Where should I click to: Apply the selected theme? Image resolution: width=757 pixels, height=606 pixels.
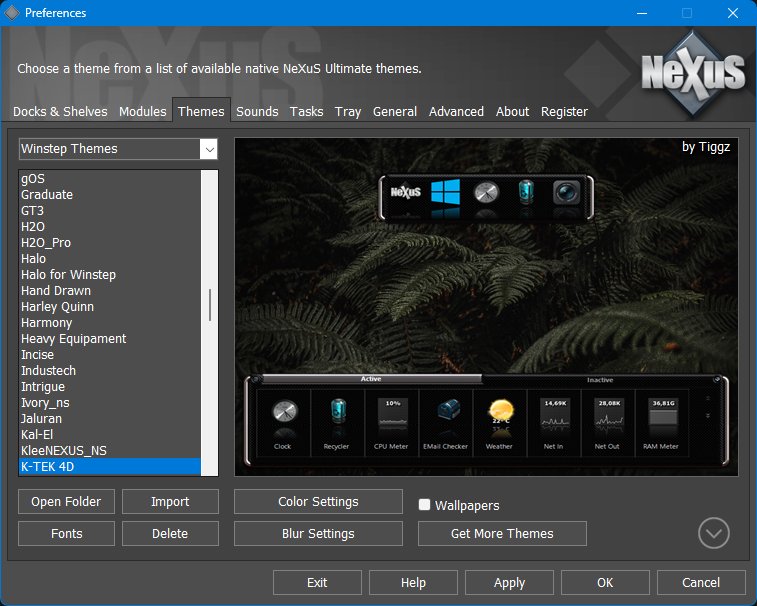pyautogui.click(x=509, y=582)
